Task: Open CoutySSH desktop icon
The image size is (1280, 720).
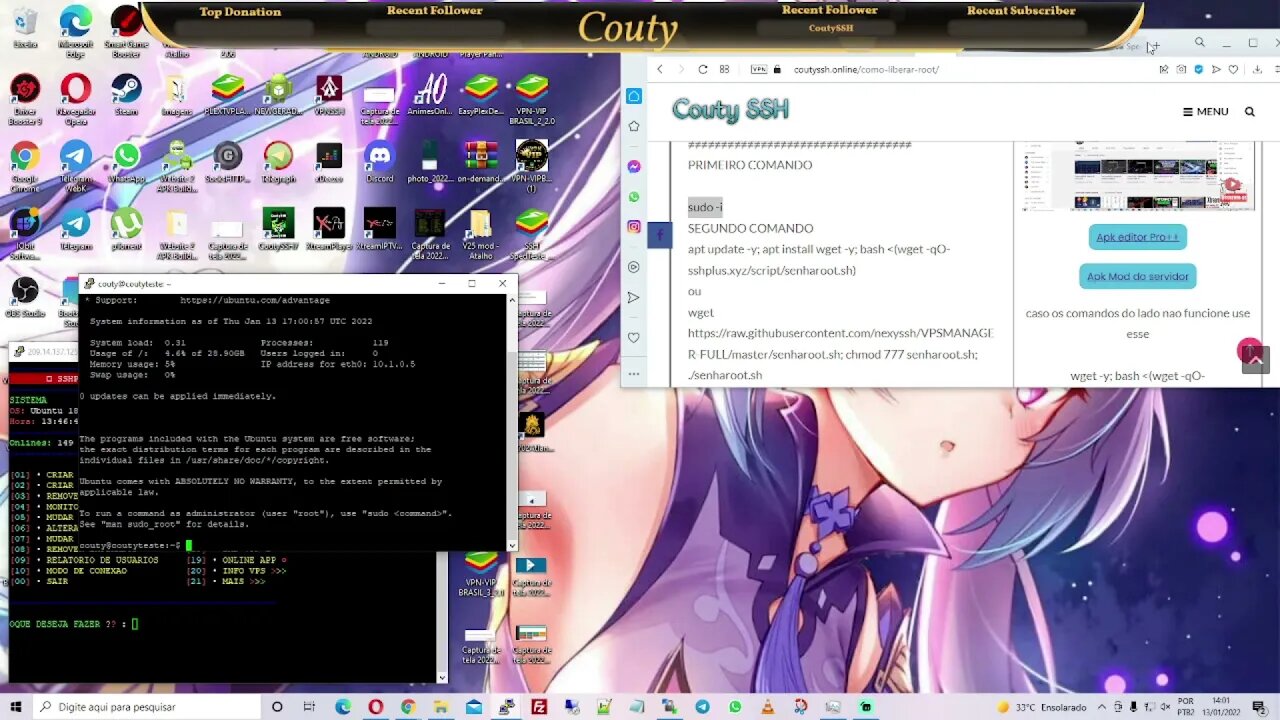Action: pos(278,229)
